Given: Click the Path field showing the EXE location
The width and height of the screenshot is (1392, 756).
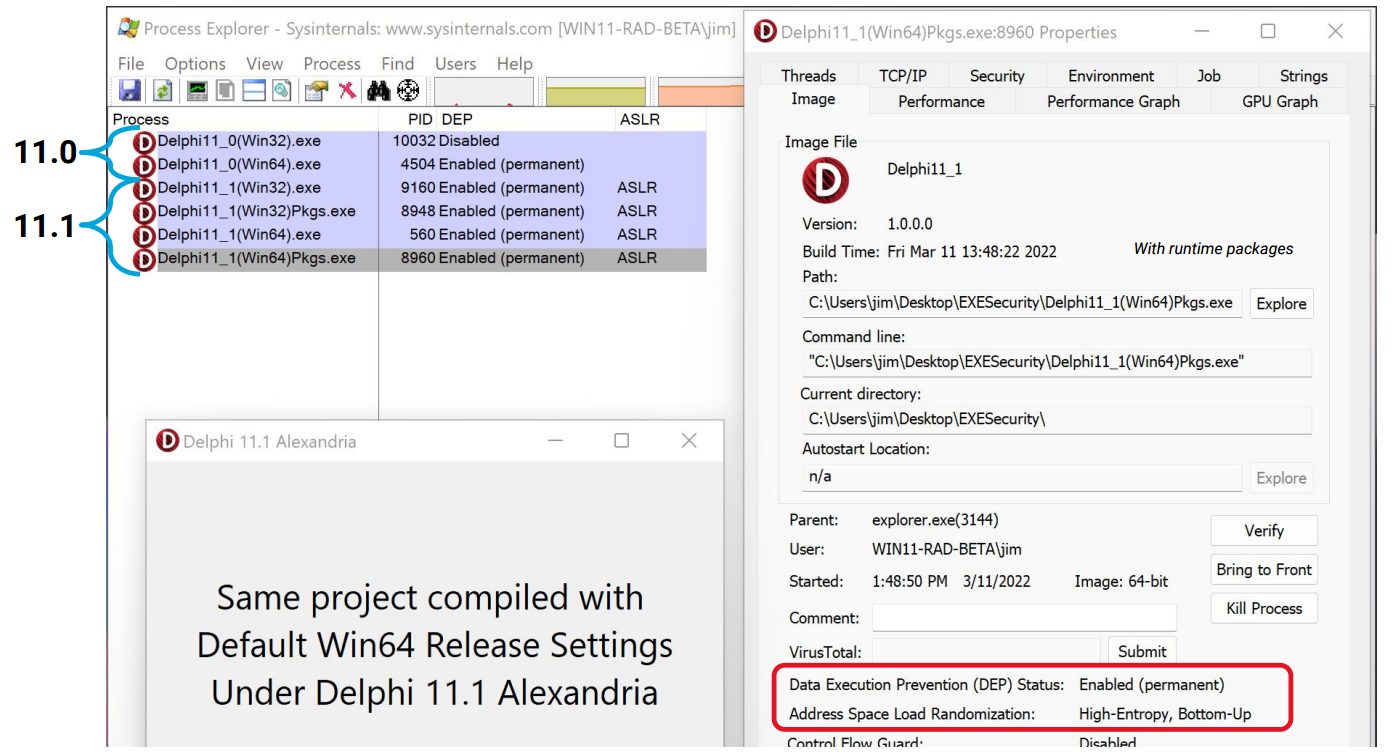Looking at the screenshot, I should pos(1022,303).
